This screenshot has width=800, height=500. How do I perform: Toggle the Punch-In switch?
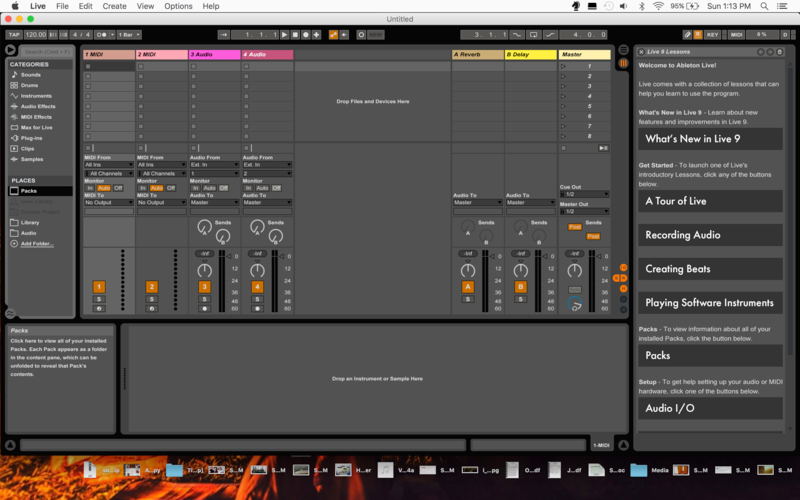click(517, 35)
